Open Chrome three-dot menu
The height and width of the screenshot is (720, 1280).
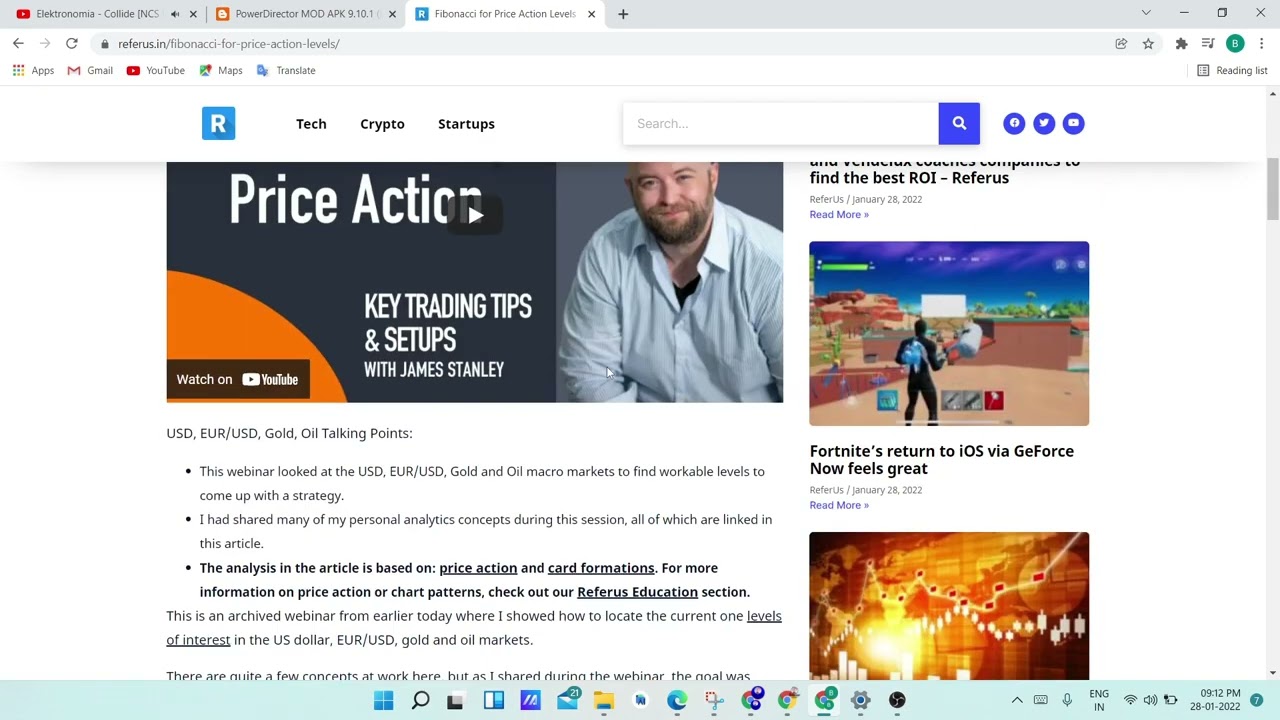click(1261, 44)
